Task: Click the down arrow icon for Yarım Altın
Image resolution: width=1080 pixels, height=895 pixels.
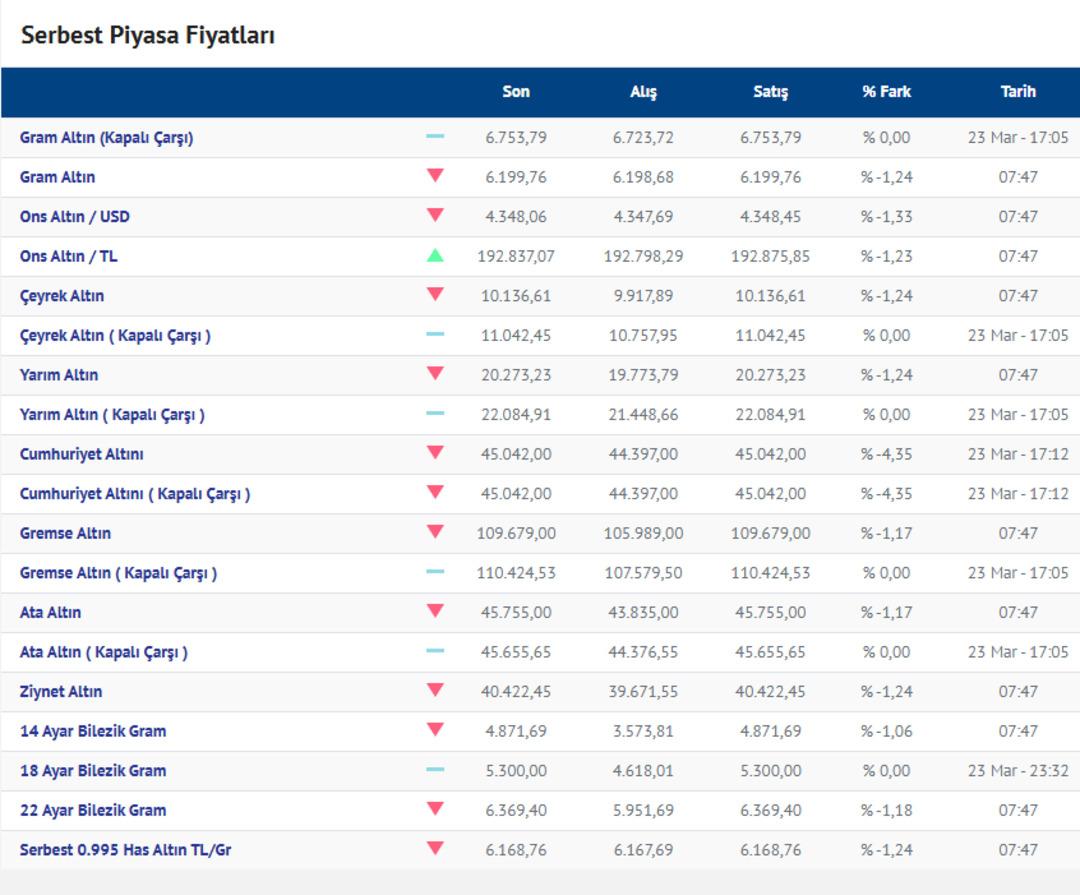Action: tap(435, 374)
